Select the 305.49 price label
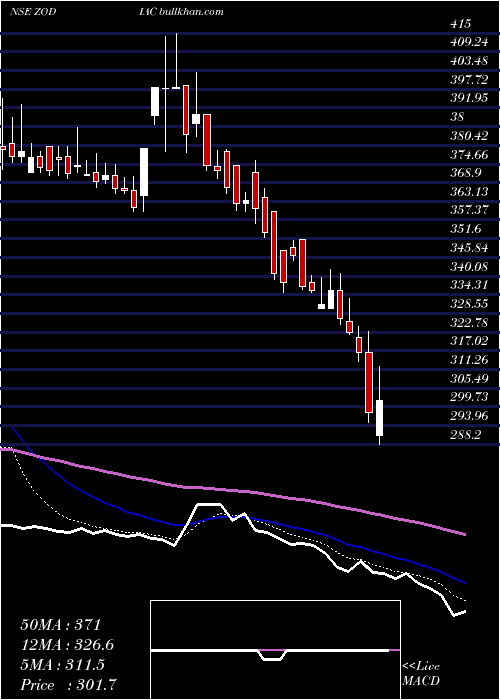 click(468, 379)
